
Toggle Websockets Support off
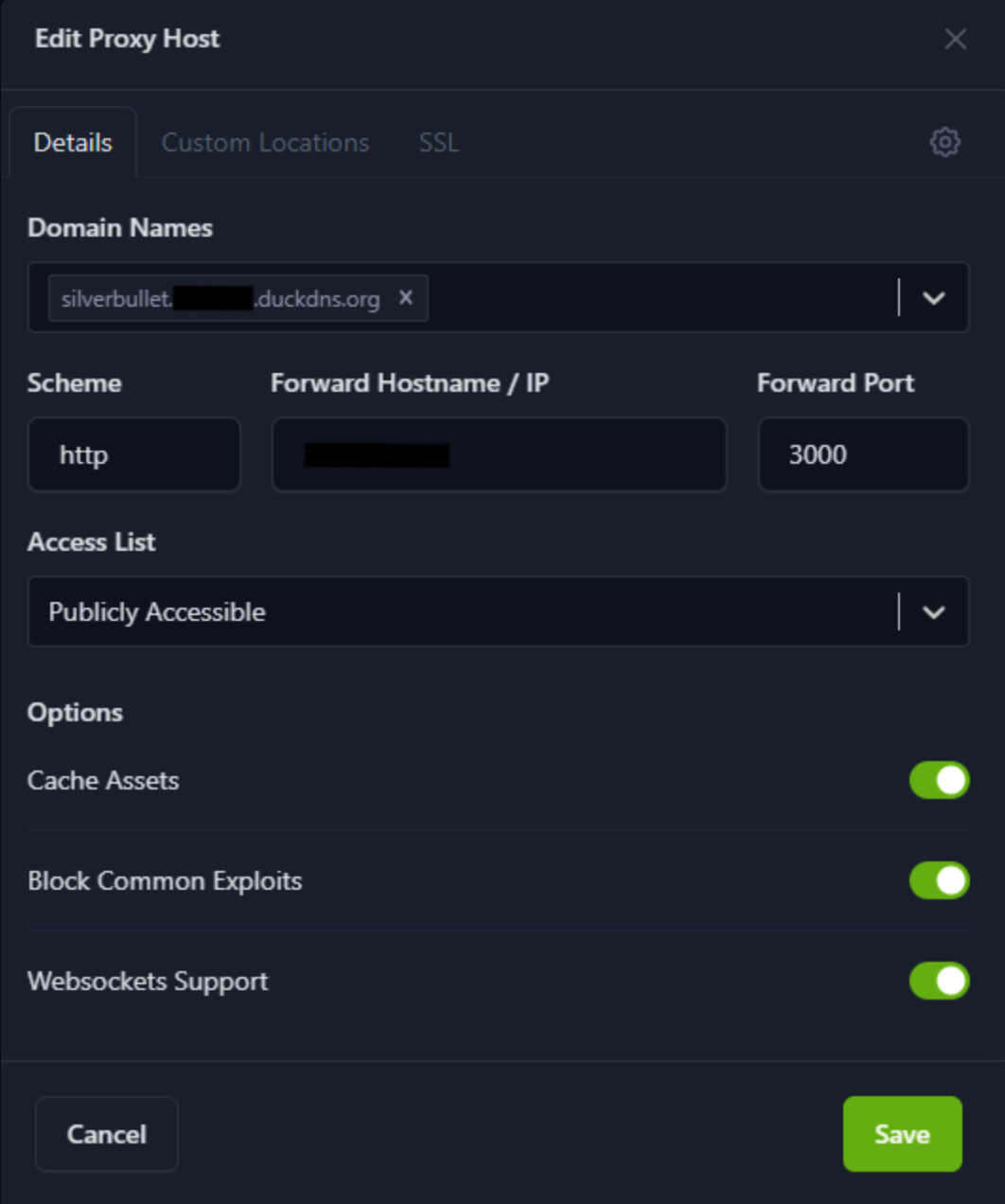[939, 982]
